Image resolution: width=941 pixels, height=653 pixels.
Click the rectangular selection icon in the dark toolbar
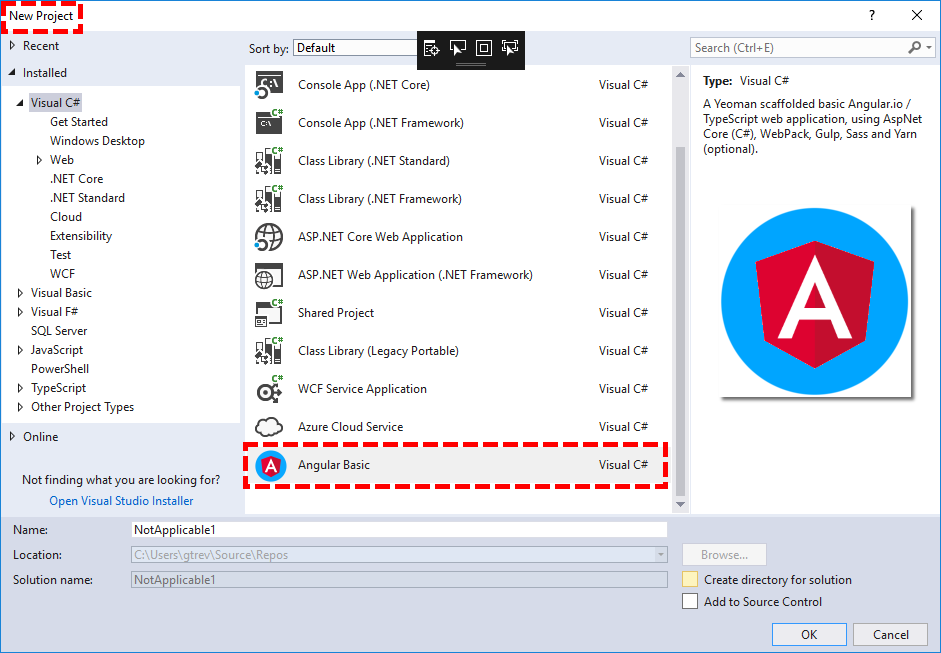click(484, 47)
